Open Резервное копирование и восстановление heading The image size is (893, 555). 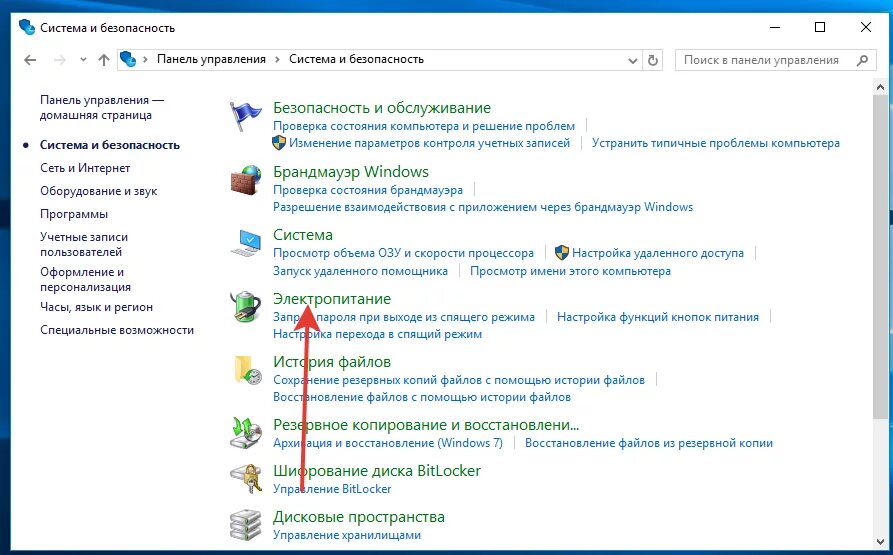[x=426, y=425]
